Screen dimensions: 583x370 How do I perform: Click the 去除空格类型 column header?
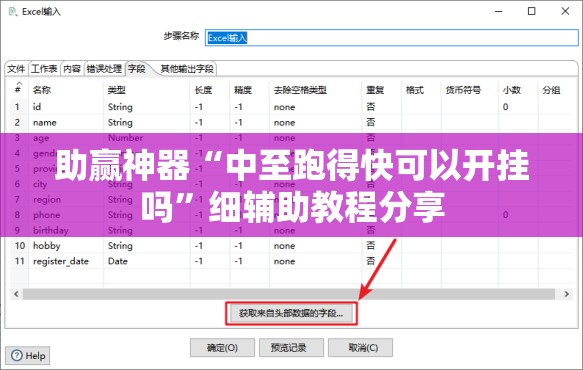pos(300,90)
